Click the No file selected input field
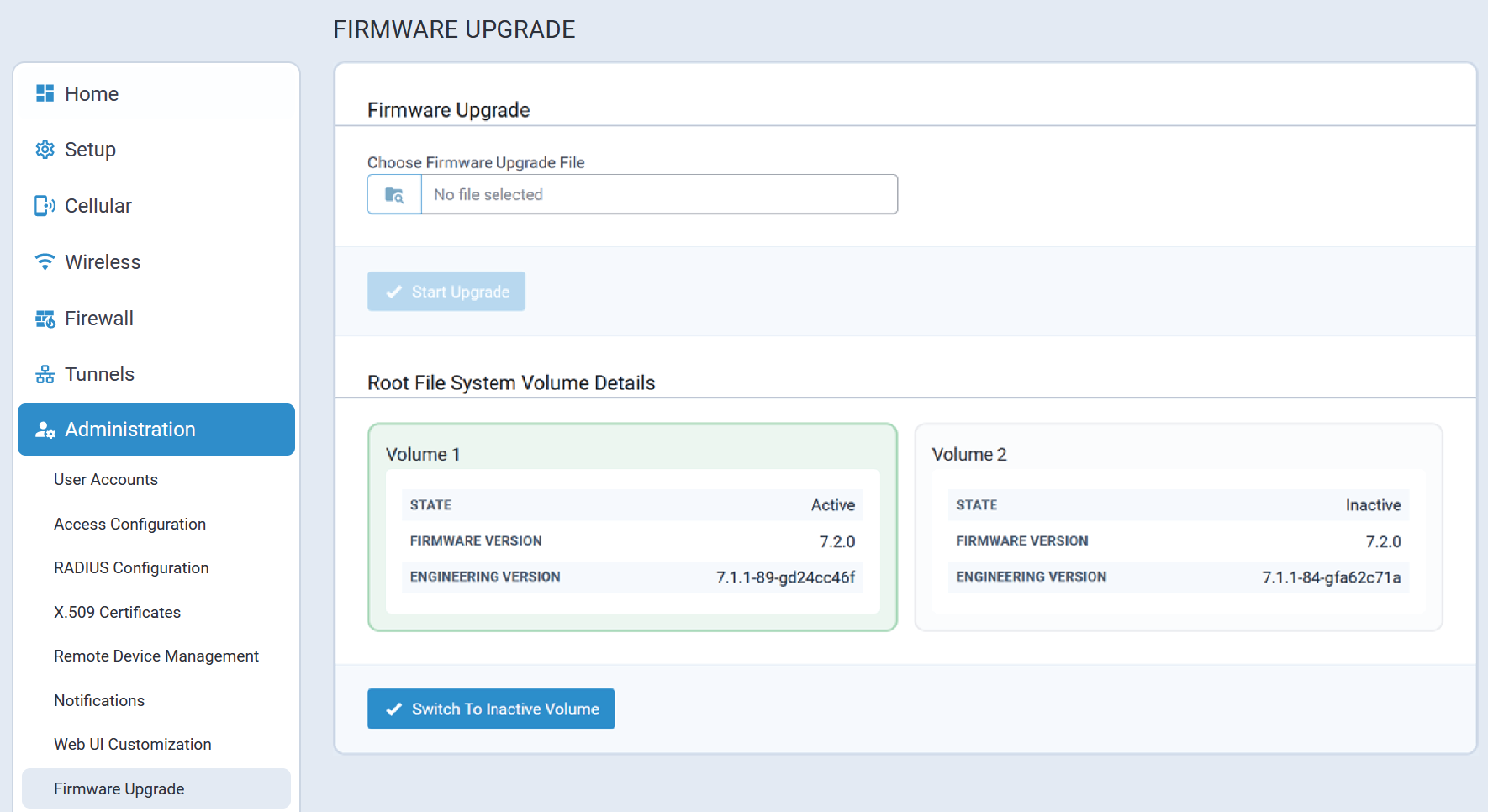Viewport: 1488px width, 812px height. pos(659,195)
